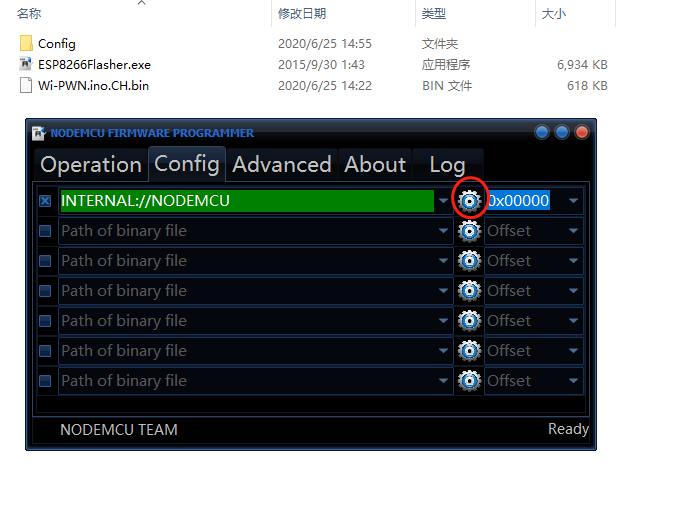Enable the seventh binary file row checkbox
The width and height of the screenshot is (685, 513).
(45, 381)
